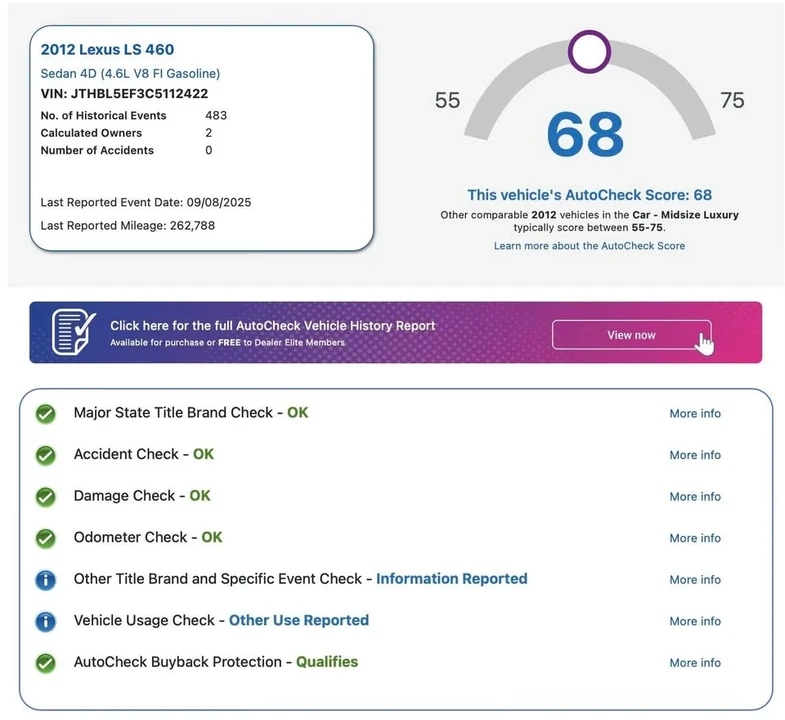The width and height of the screenshot is (785, 720).
Task: Click the report document icon in the banner
Action: [73, 332]
